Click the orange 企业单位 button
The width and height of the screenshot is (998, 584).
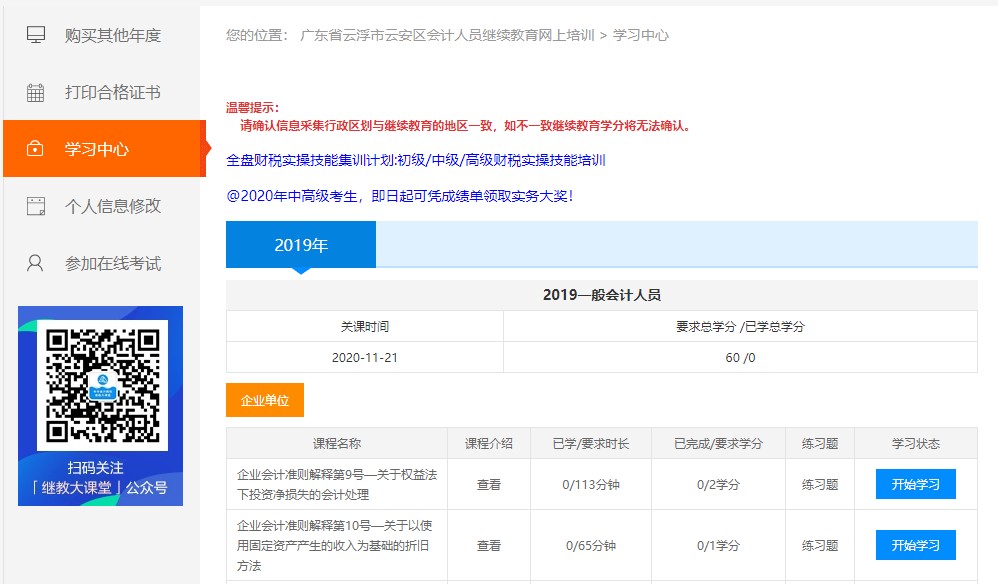[x=264, y=400]
